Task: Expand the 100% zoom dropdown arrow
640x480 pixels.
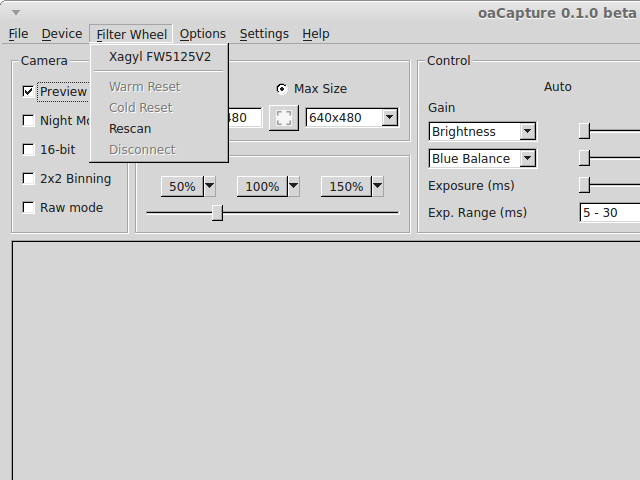Action: click(x=293, y=186)
